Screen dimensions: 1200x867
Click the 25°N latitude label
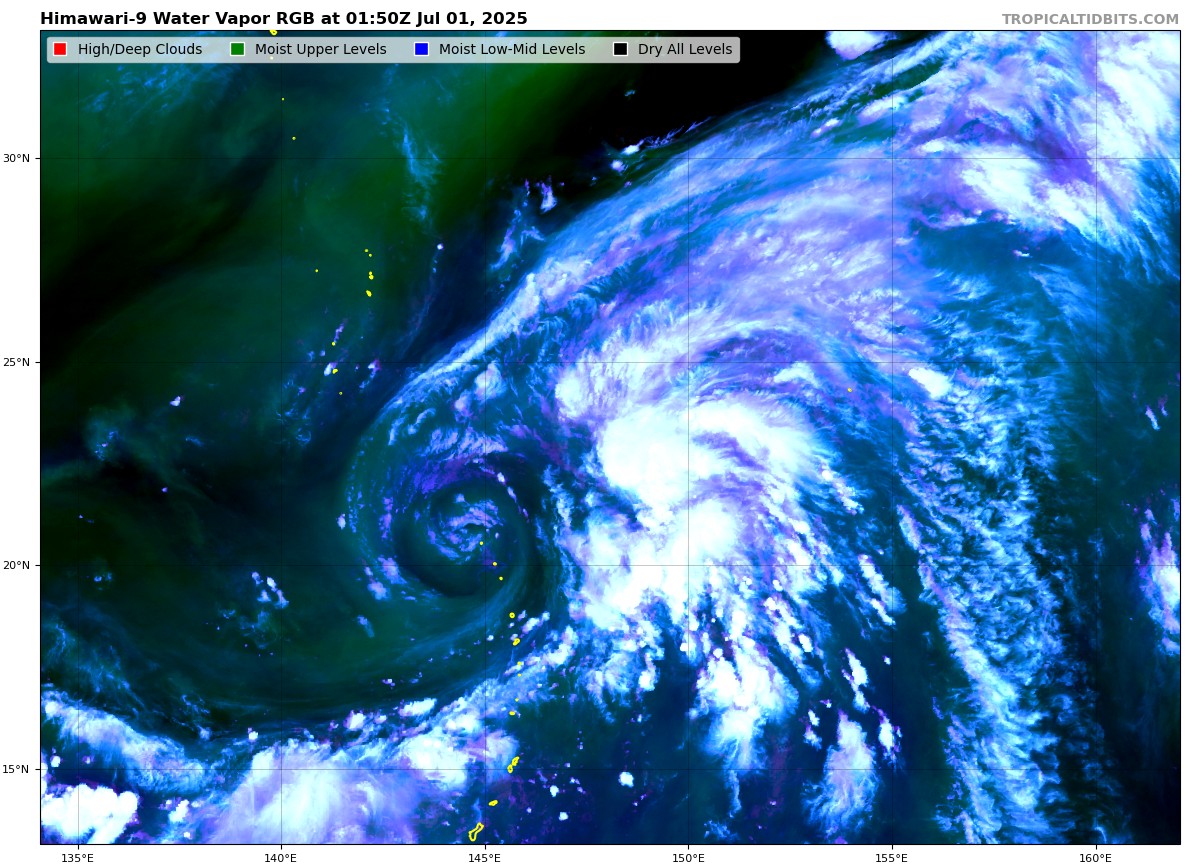click(x=17, y=362)
